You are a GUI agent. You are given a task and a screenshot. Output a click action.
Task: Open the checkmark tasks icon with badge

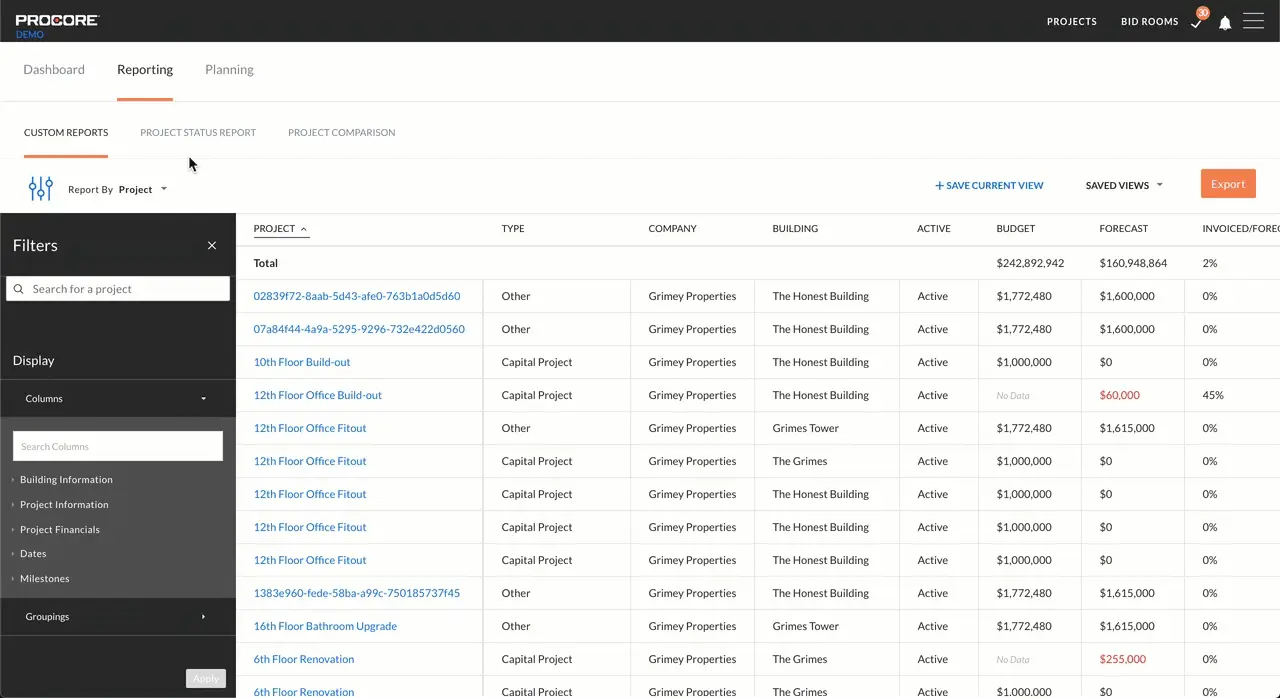point(1197,21)
